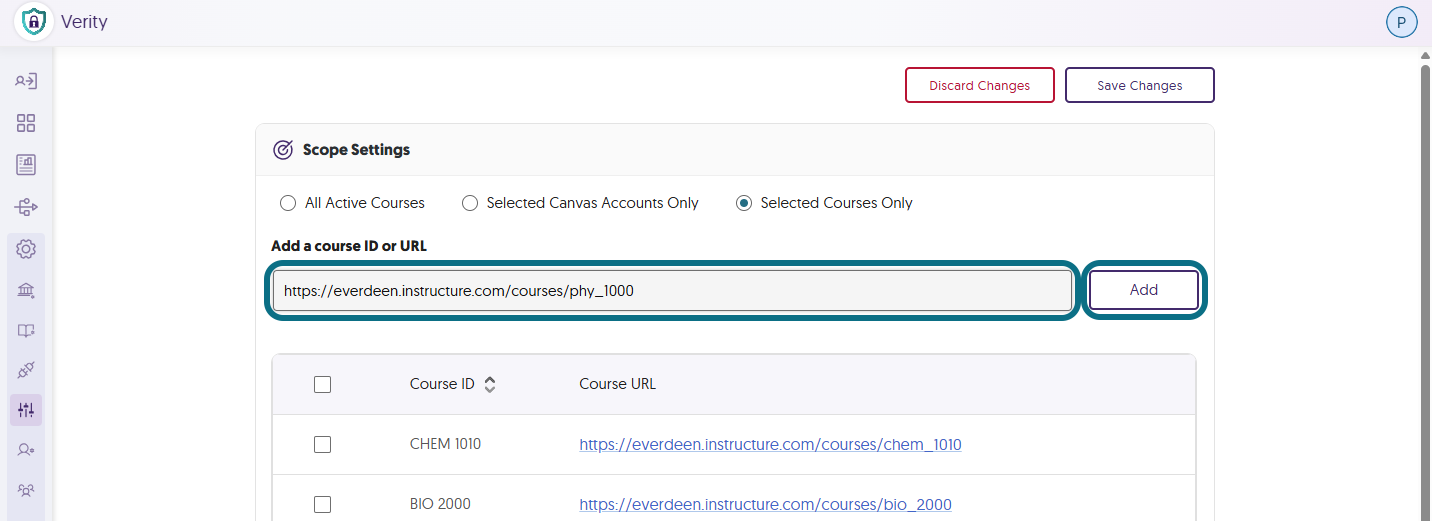Viewport: 1432px width, 521px height.
Task: Open the sidebar login arrow icon
Action: click(26, 81)
